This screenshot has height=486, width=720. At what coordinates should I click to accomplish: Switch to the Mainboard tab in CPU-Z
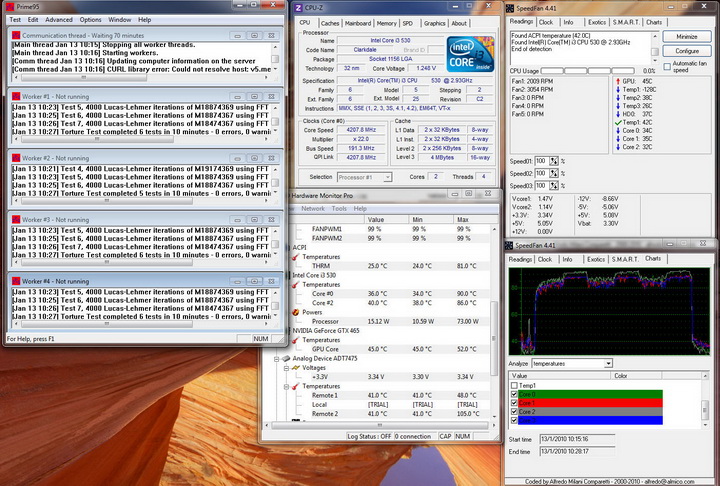[358, 23]
